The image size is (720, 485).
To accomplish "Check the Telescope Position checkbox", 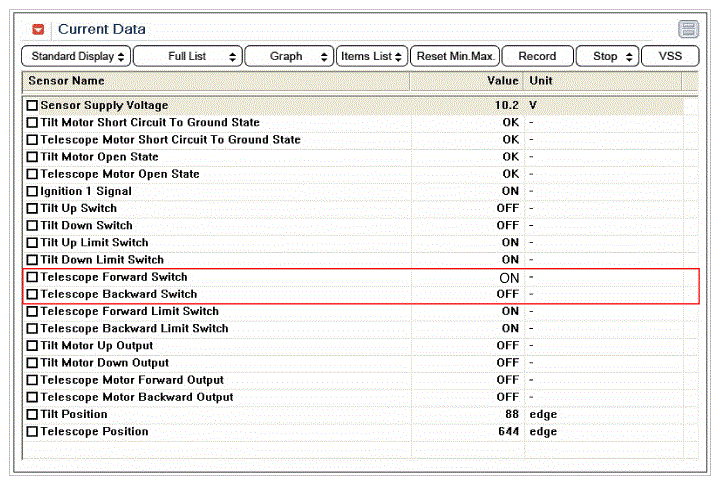I will click(33, 432).
